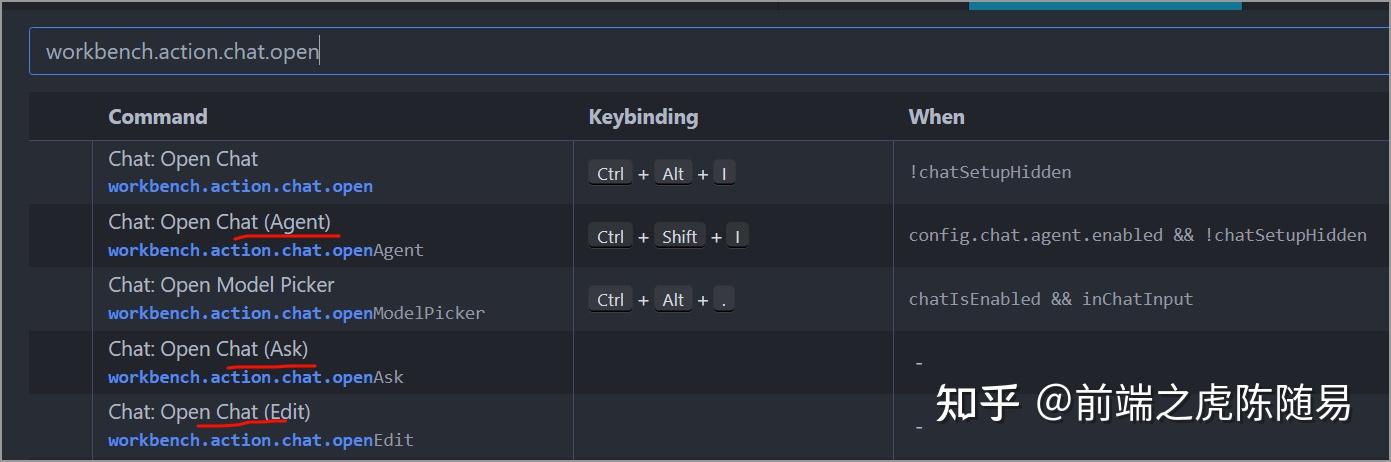Select the Chat: Open Chat (Edit) title
Screen dimensions: 1391x462
coord(209,412)
